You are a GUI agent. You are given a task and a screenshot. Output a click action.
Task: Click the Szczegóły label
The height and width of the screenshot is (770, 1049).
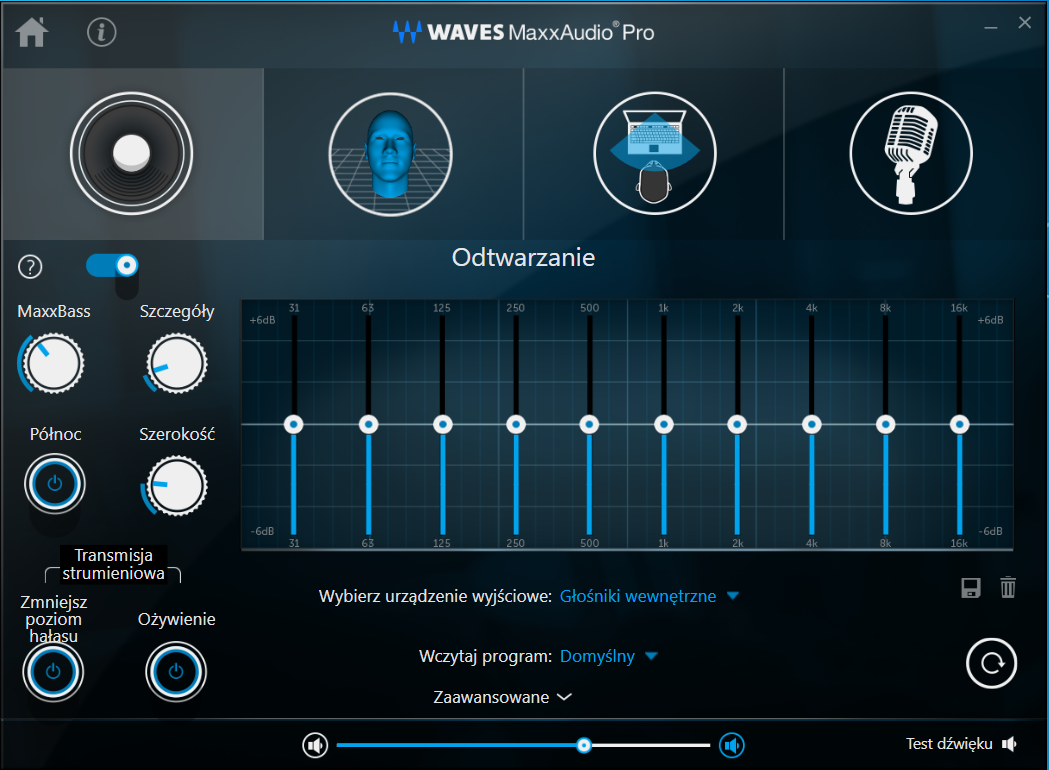pos(177,312)
